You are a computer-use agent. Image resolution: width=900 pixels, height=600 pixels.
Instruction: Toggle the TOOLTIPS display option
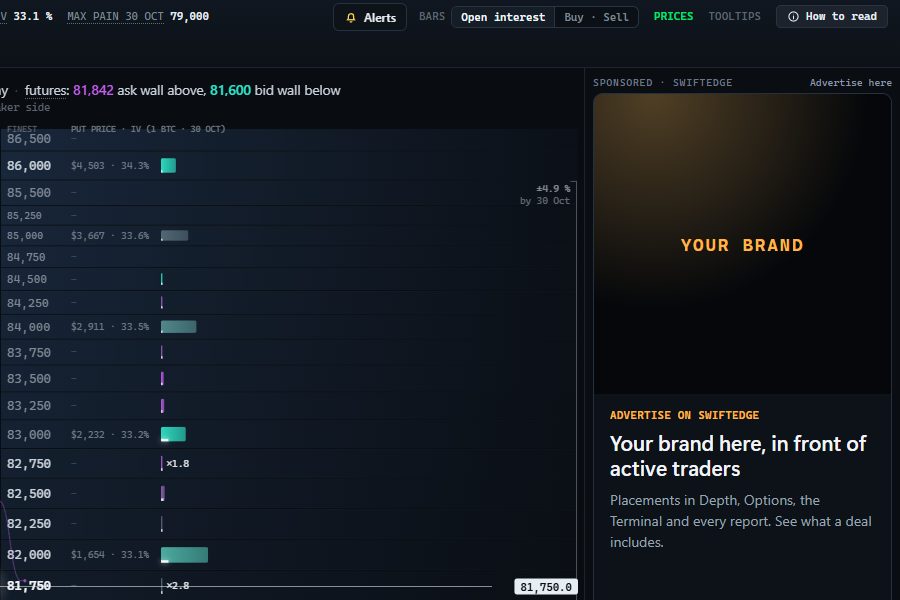pyautogui.click(x=734, y=16)
